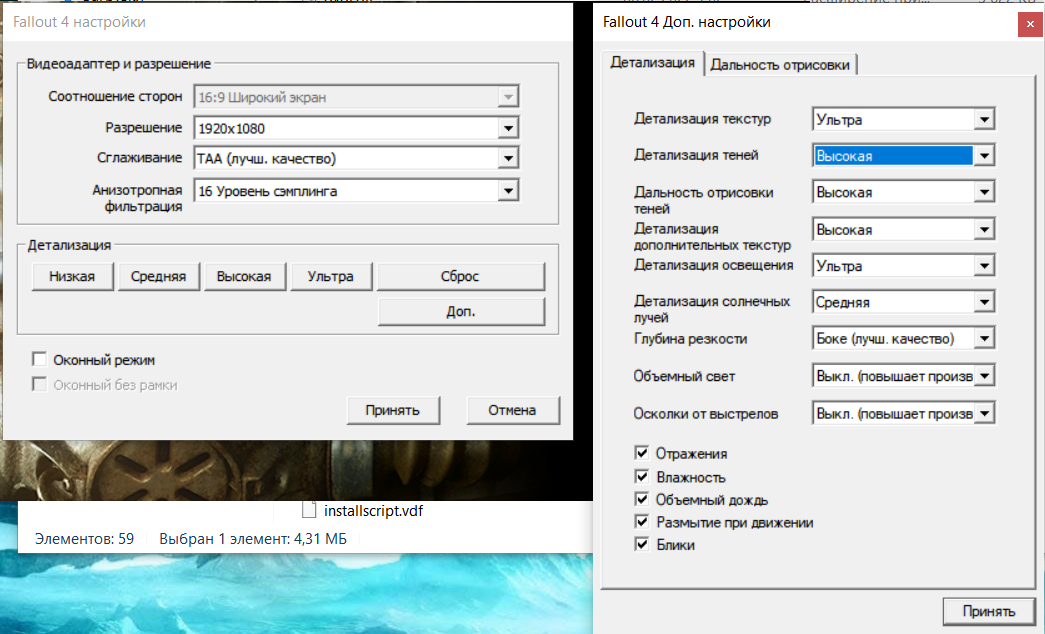1045x634 pixels.
Task: Click Отмена in Fallout 4 настройки
Action: (512, 410)
